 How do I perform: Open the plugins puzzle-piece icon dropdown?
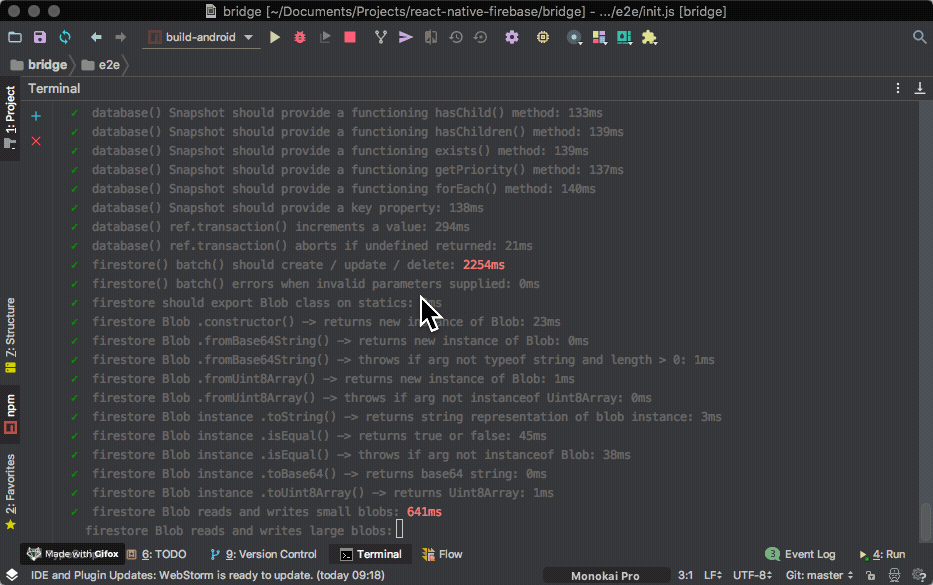pos(649,37)
